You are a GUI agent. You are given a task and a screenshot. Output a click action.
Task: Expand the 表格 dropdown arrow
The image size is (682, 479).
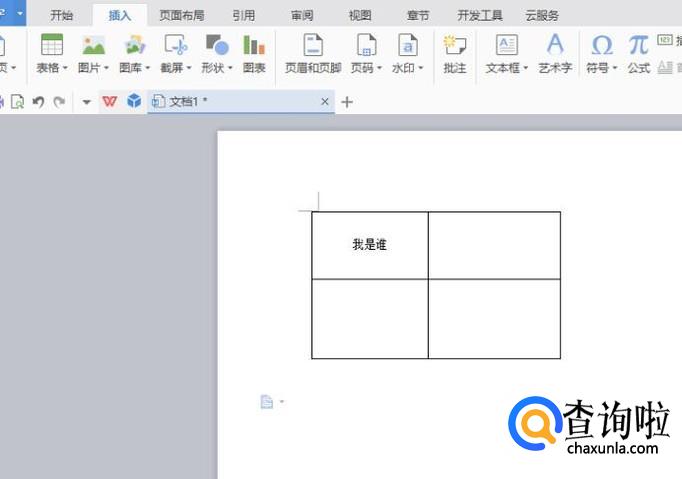click(x=65, y=68)
